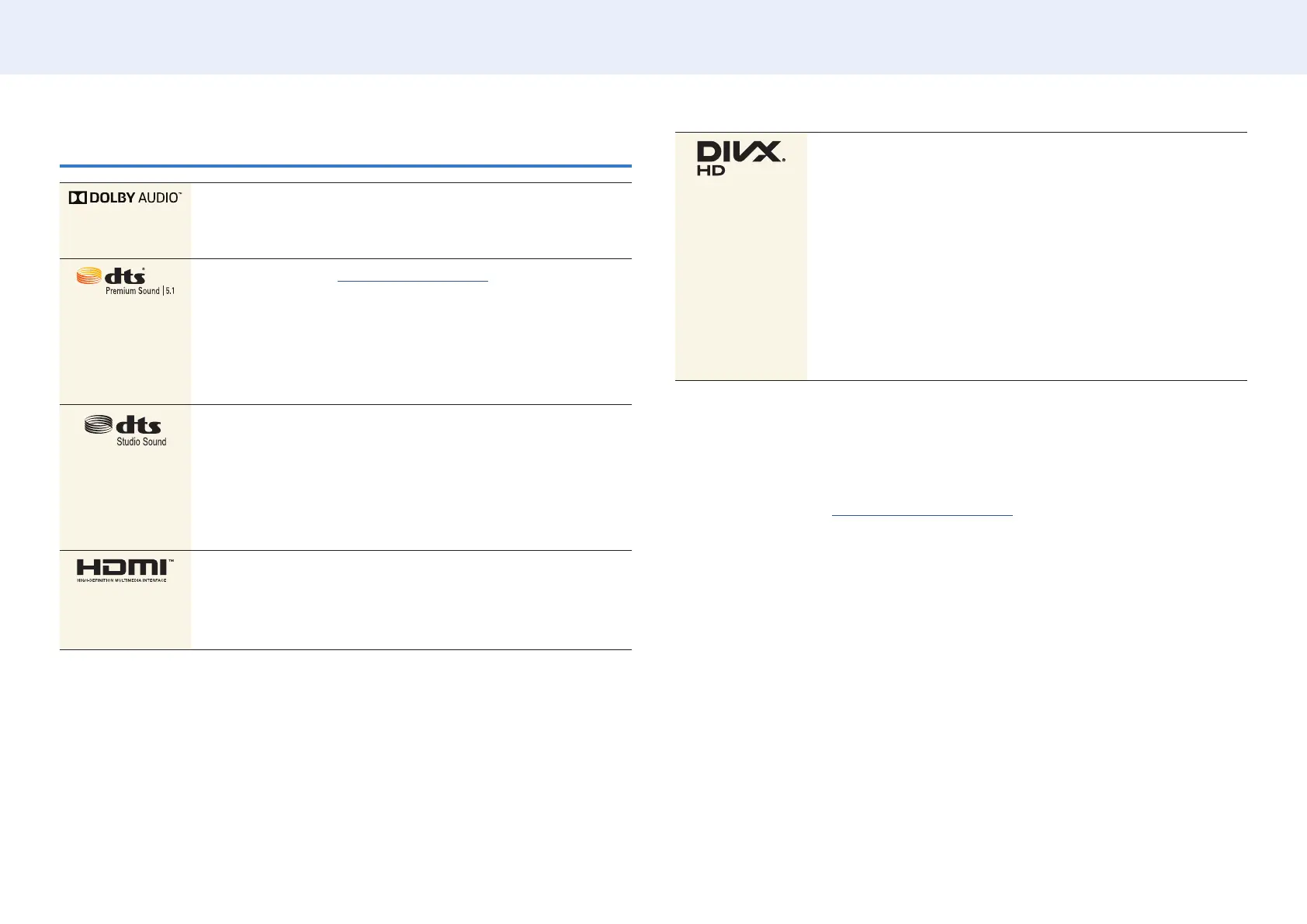This screenshot has height=924, width=1307.
Task: Click the blue divider line above Dolby row
Action: coord(345,166)
